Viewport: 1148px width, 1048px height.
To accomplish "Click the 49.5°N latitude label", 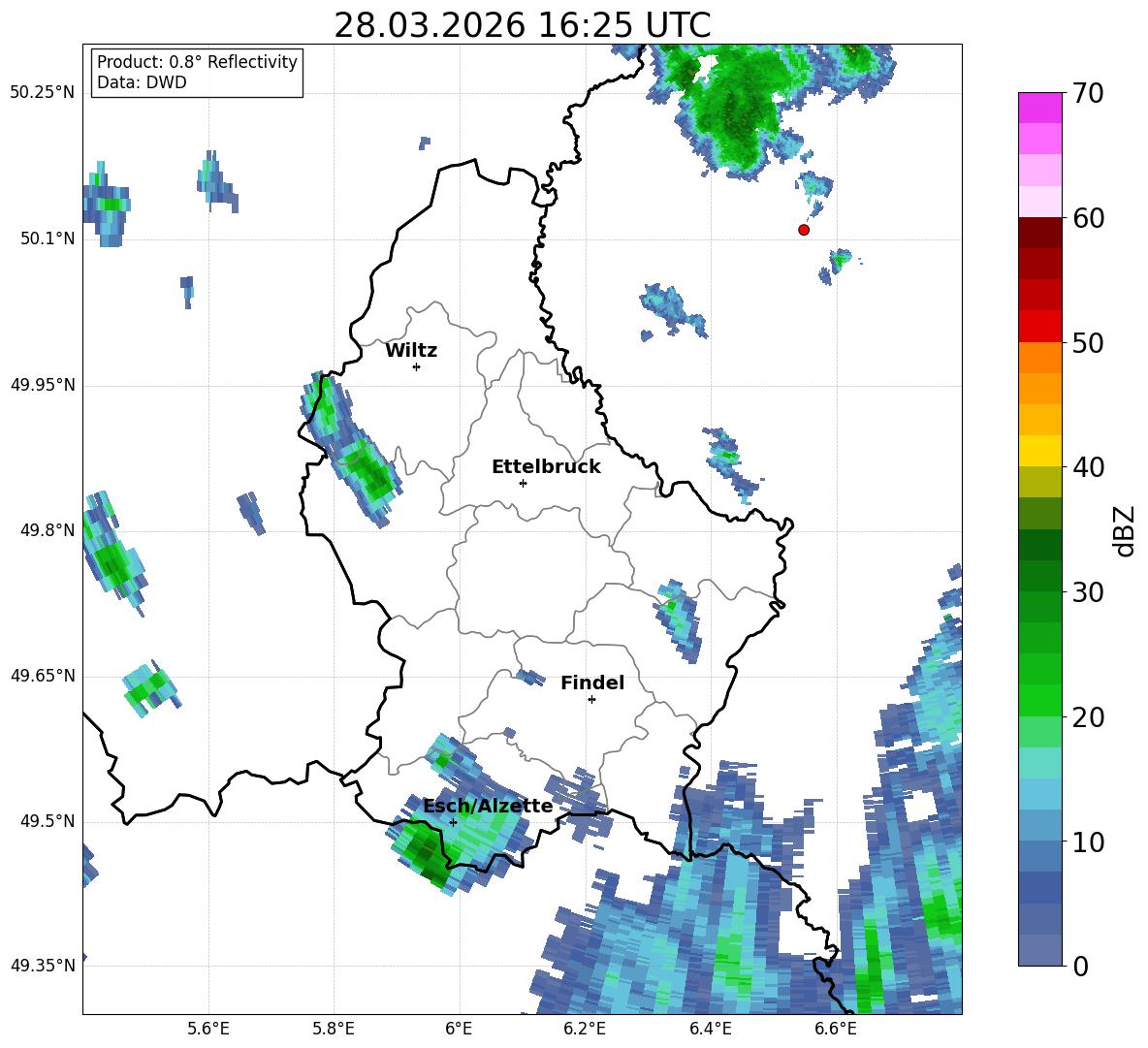I will (47, 821).
